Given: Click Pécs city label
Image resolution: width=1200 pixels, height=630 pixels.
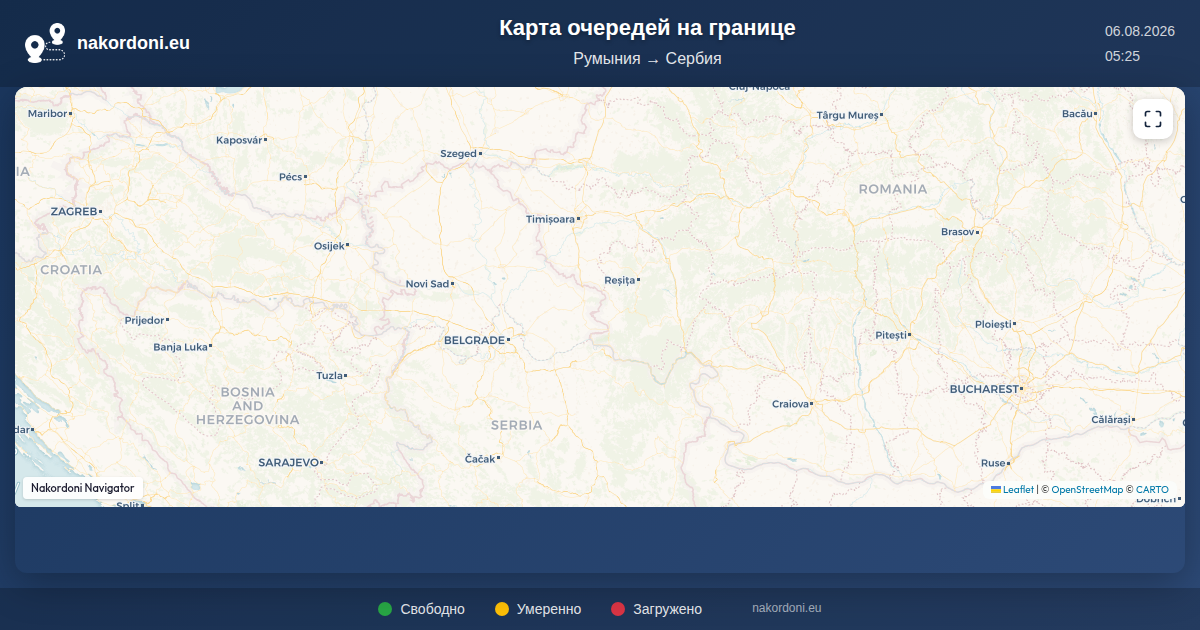Looking at the screenshot, I should pyautogui.click(x=290, y=177).
